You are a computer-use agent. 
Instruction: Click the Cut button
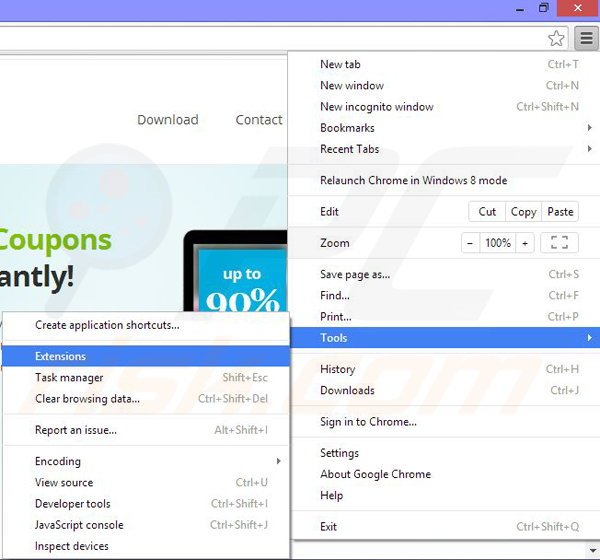point(487,212)
